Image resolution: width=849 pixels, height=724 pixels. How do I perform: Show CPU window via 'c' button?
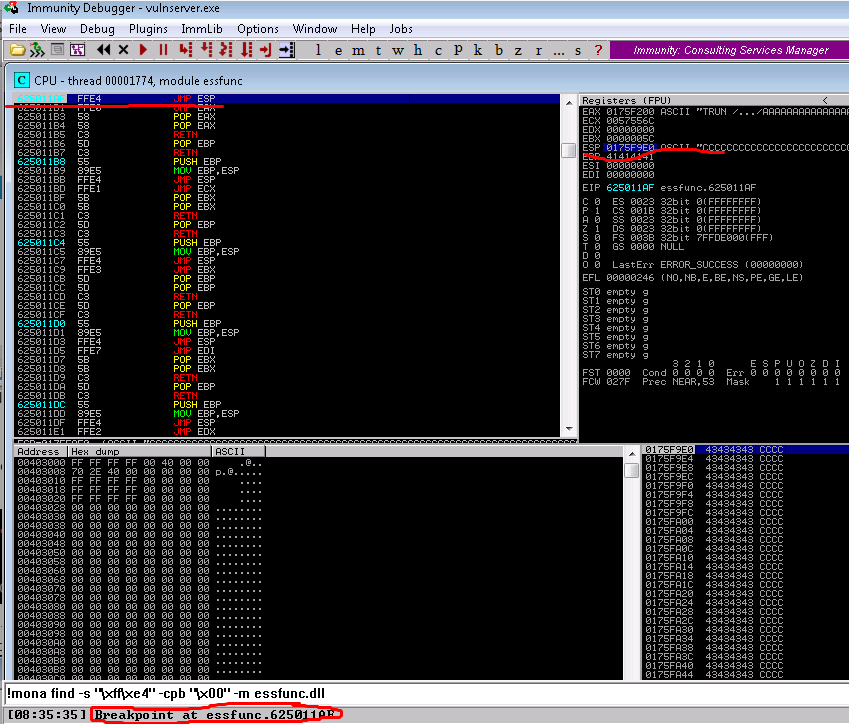coord(438,50)
